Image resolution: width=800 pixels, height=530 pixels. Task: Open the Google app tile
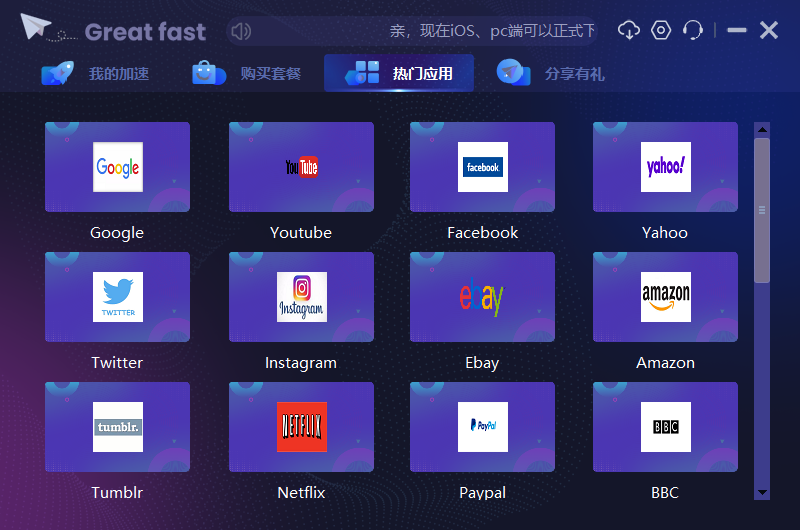click(x=117, y=167)
